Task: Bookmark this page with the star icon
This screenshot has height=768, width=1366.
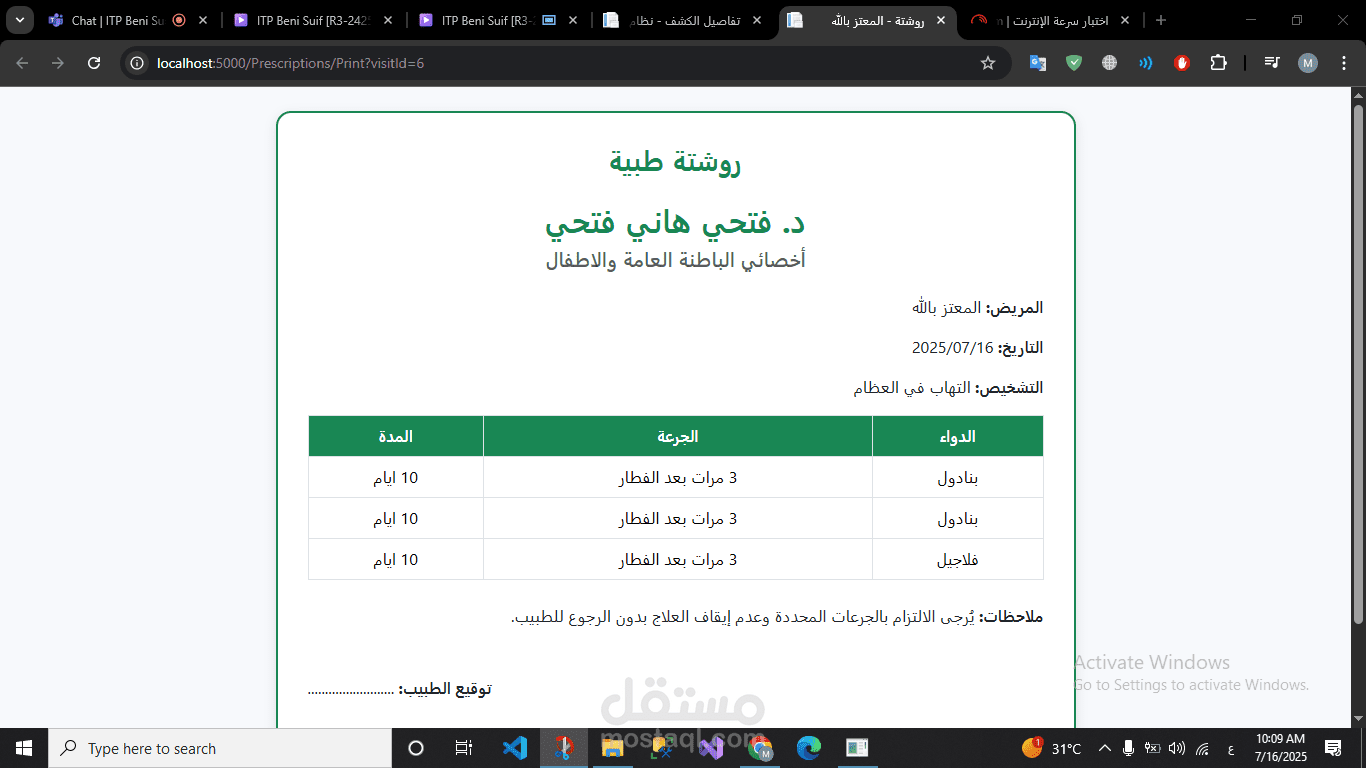Action: pos(988,63)
